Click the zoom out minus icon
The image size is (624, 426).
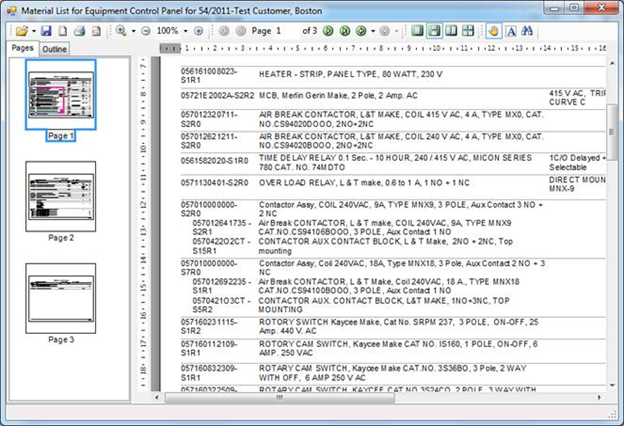145,31
